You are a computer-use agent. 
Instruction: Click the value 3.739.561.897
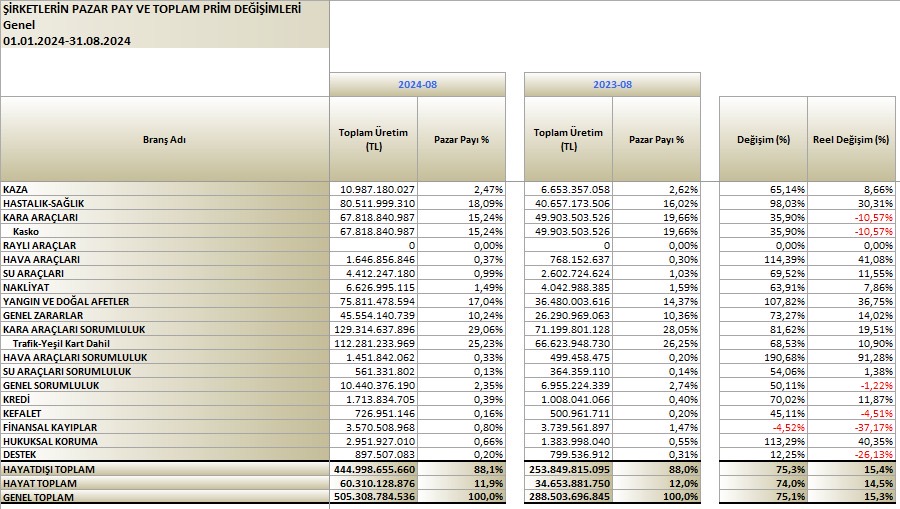[x=575, y=427]
